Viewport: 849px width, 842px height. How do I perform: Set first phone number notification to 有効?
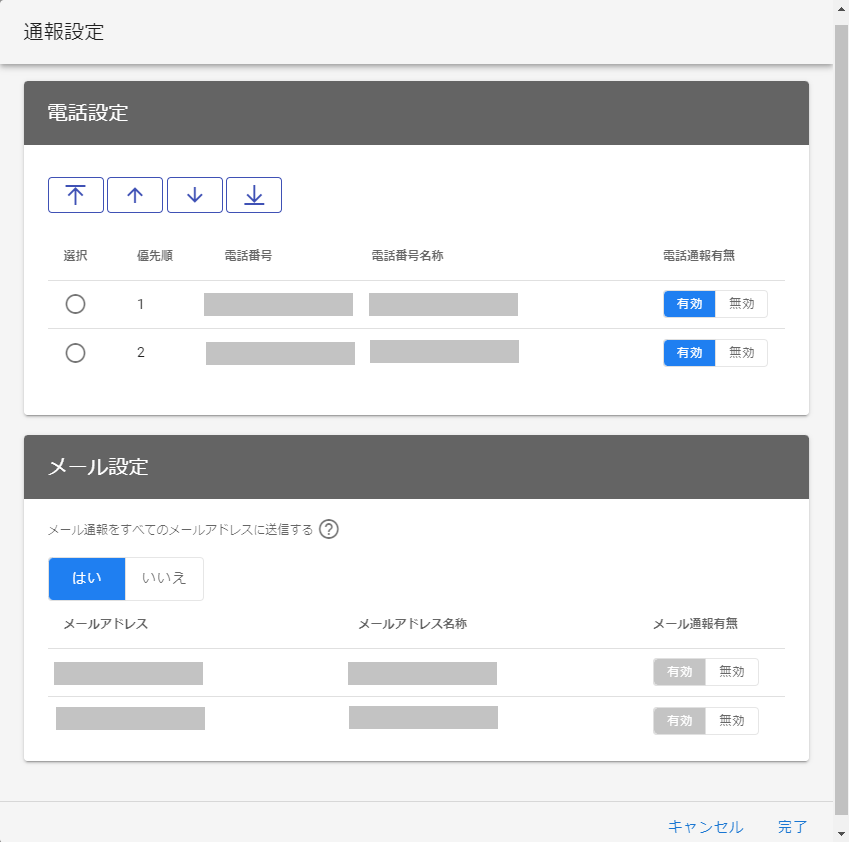(689, 304)
